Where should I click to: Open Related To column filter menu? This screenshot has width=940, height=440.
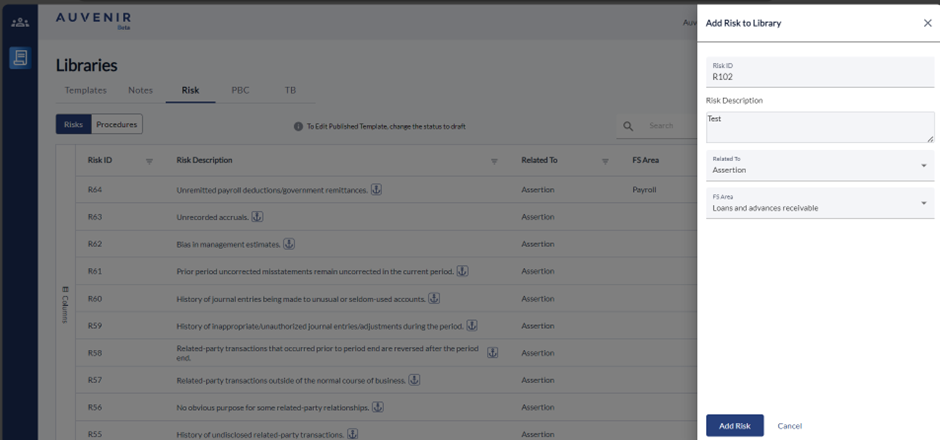click(606, 161)
